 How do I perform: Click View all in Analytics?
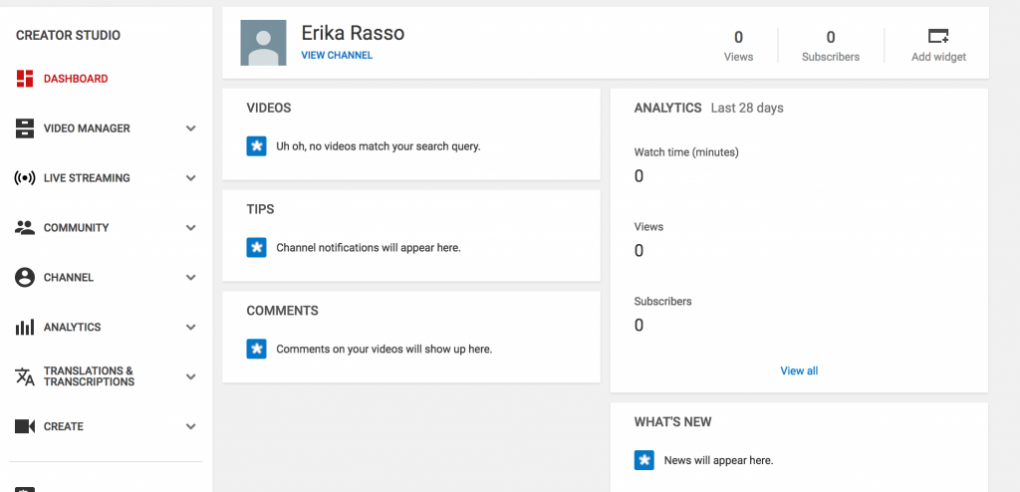799,371
